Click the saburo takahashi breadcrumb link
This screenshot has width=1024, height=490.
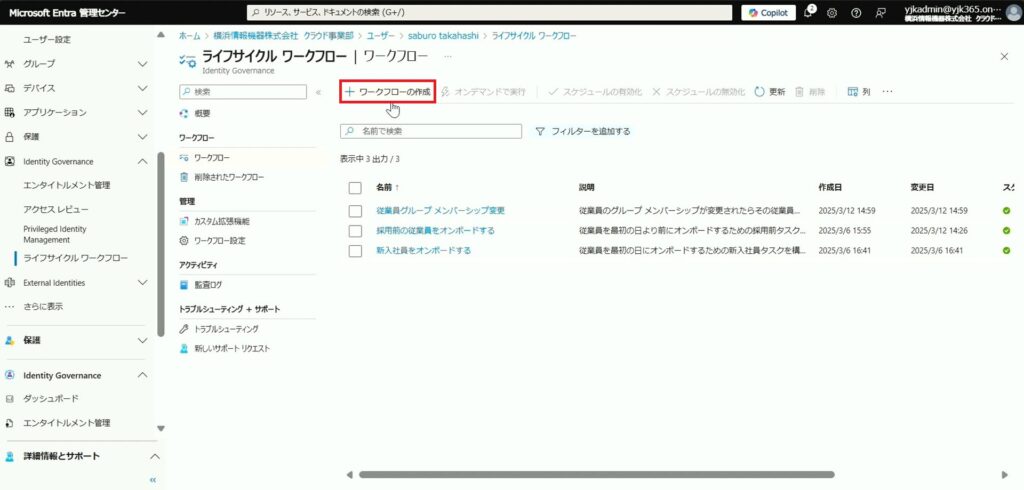point(443,36)
